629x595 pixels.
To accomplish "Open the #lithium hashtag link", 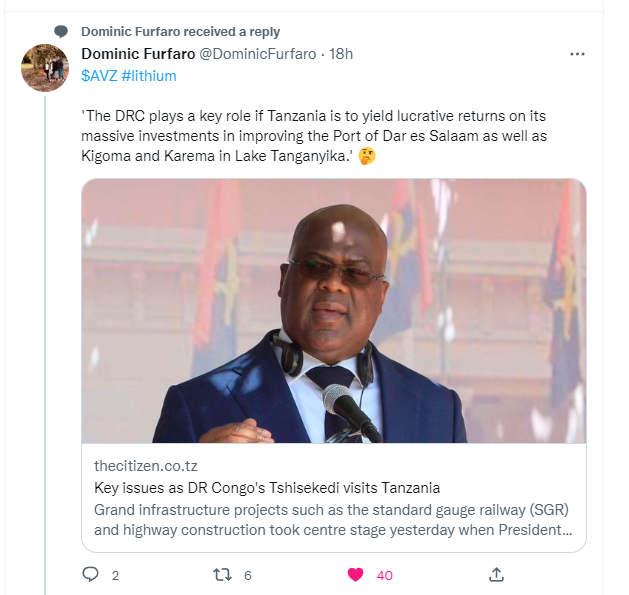I will [x=148, y=75].
